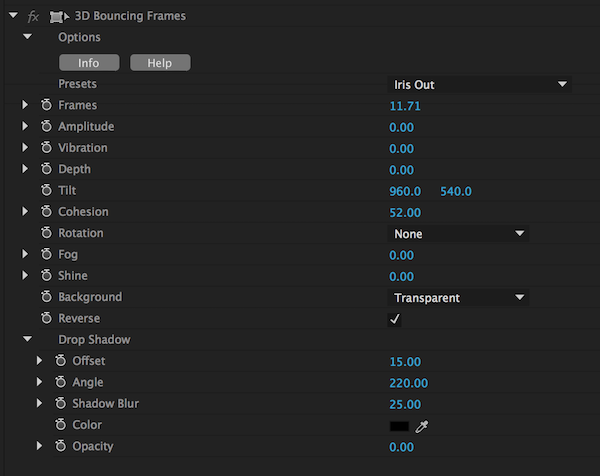Click the black shadow Color swatch

(399, 425)
